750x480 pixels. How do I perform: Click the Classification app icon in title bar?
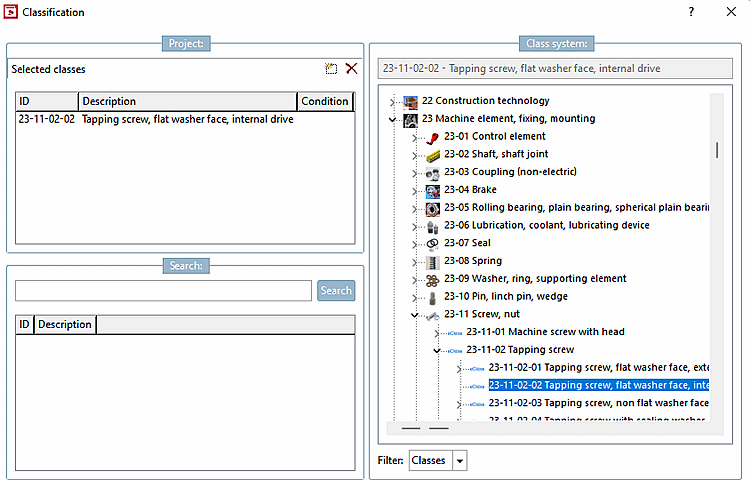tap(11, 12)
